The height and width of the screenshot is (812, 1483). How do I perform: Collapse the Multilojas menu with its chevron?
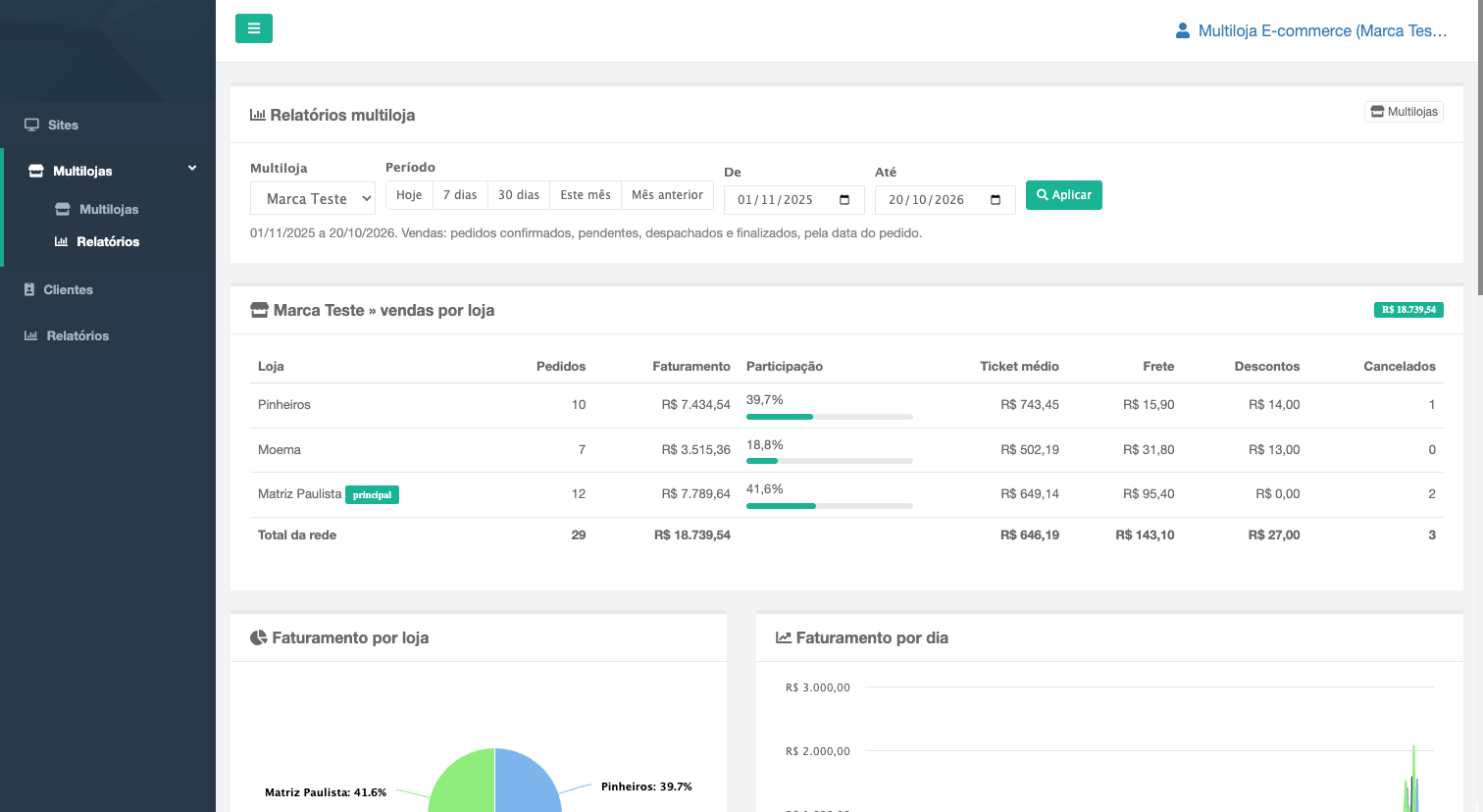(x=192, y=169)
